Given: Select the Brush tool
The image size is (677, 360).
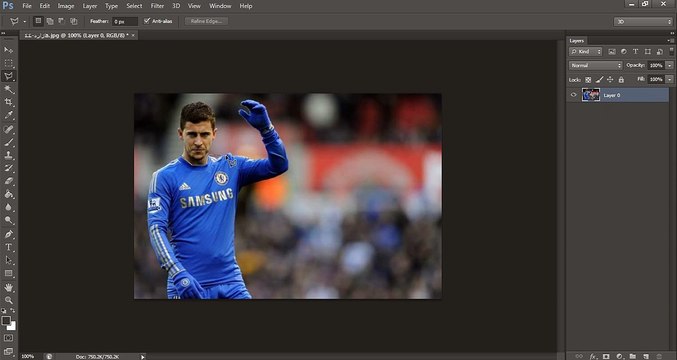Looking at the screenshot, I should (x=8, y=142).
